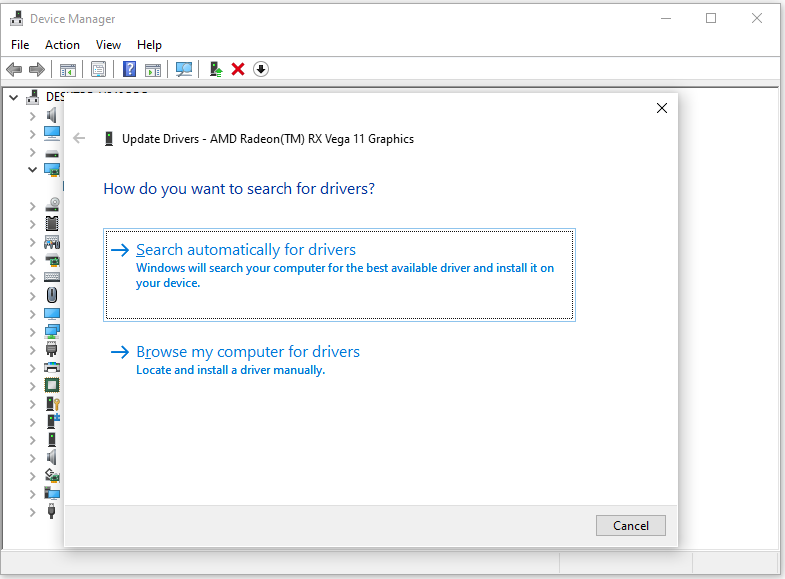Click the Device Manager title bar icon
The width and height of the screenshot is (785, 579).
tap(17, 19)
